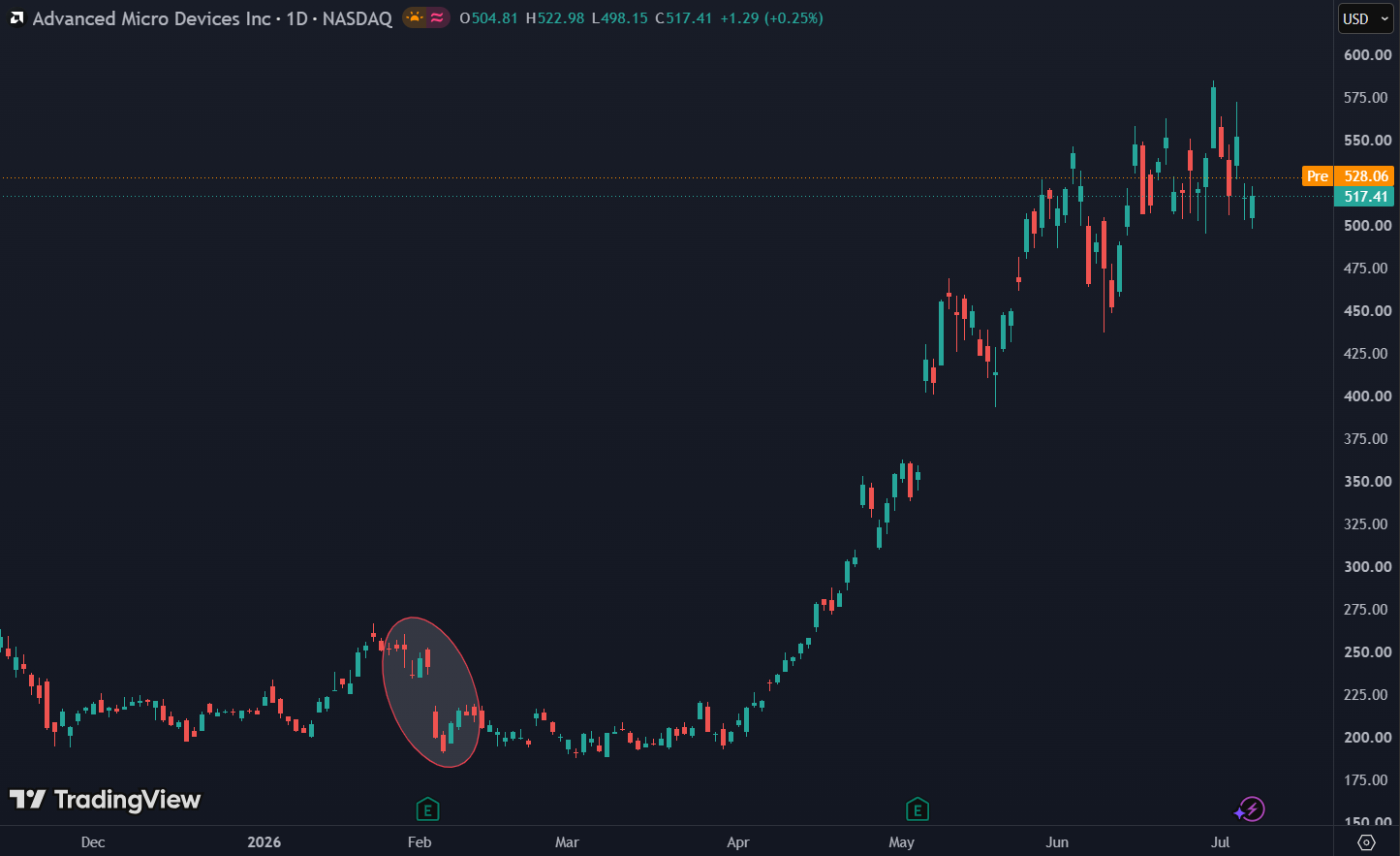The image size is (1400, 856).
Task: Click the orange Pre label on price axis
Action: (1318, 175)
